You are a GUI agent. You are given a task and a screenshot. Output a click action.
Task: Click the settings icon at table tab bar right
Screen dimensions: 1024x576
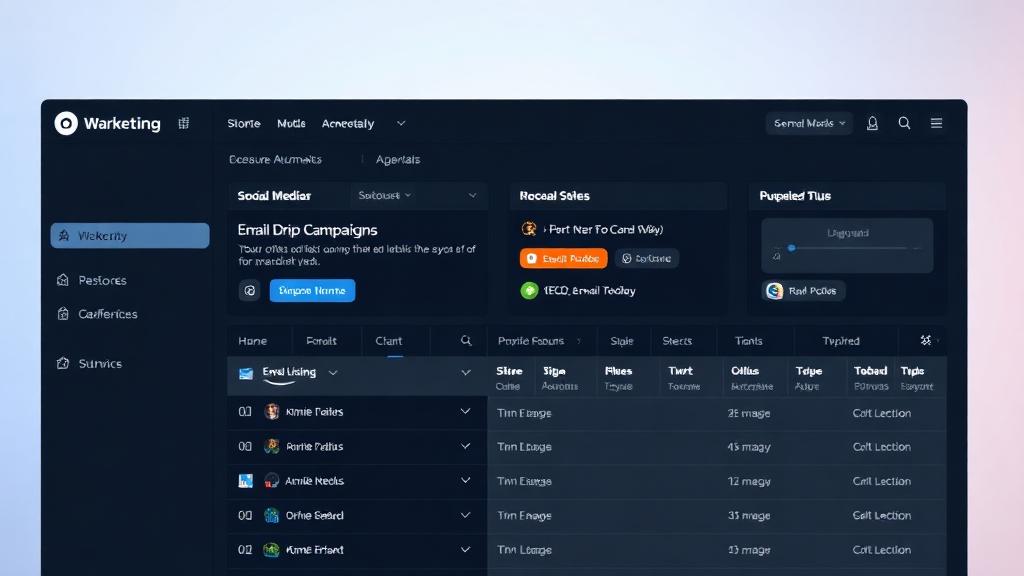click(926, 341)
